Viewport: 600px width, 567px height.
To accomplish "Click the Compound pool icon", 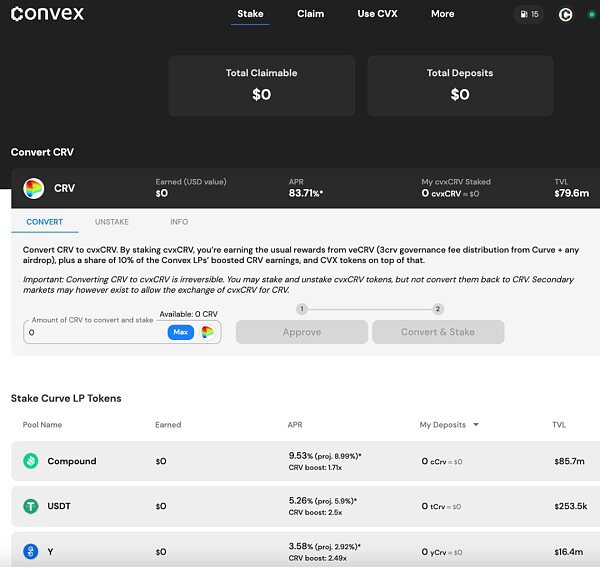I will click(31, 461).
